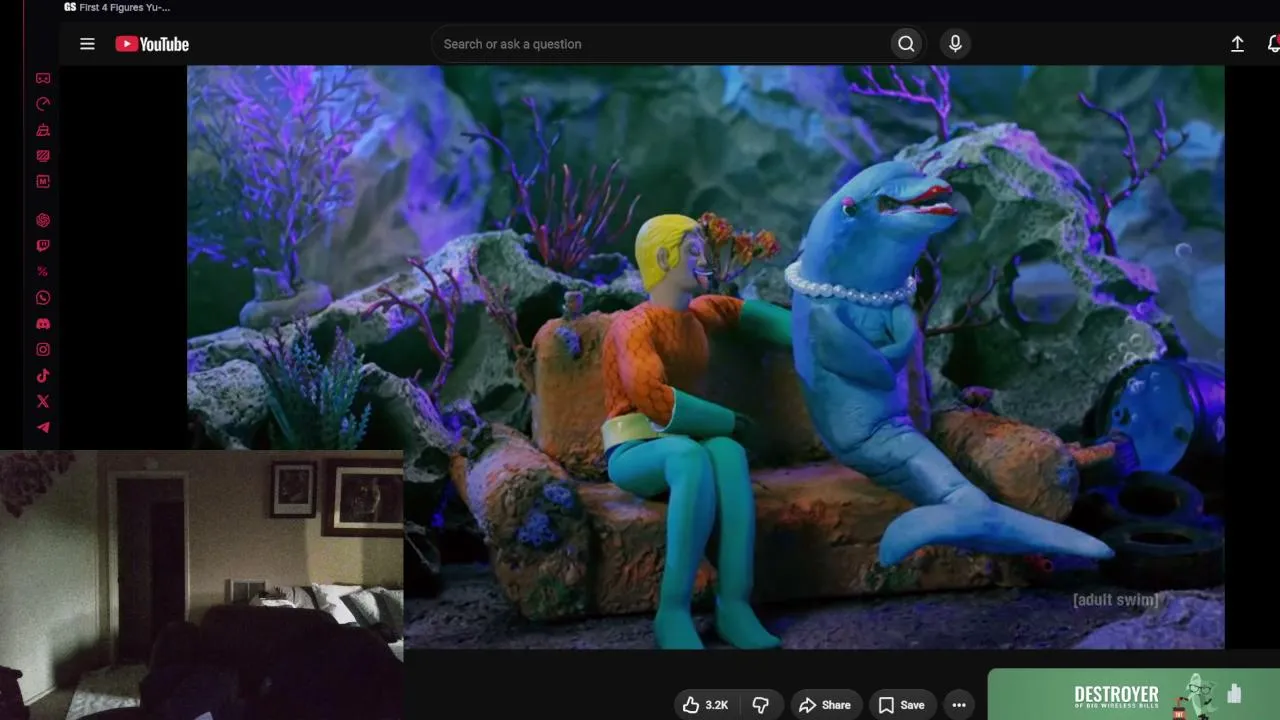The width and height of the screenshot is (1280, 720).
Task: Focus the 'Search or ask a question' field
Action: (x=661, y=44)
